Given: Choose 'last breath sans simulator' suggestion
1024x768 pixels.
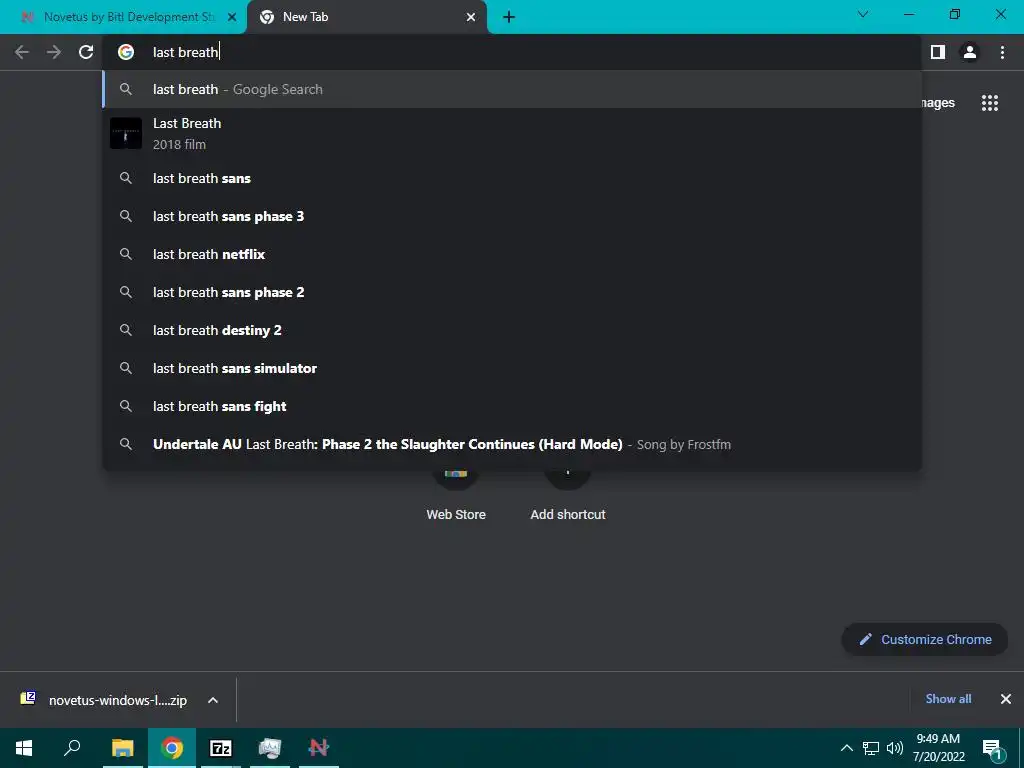Looking at the screenshot, I should (x=512, y=368).
